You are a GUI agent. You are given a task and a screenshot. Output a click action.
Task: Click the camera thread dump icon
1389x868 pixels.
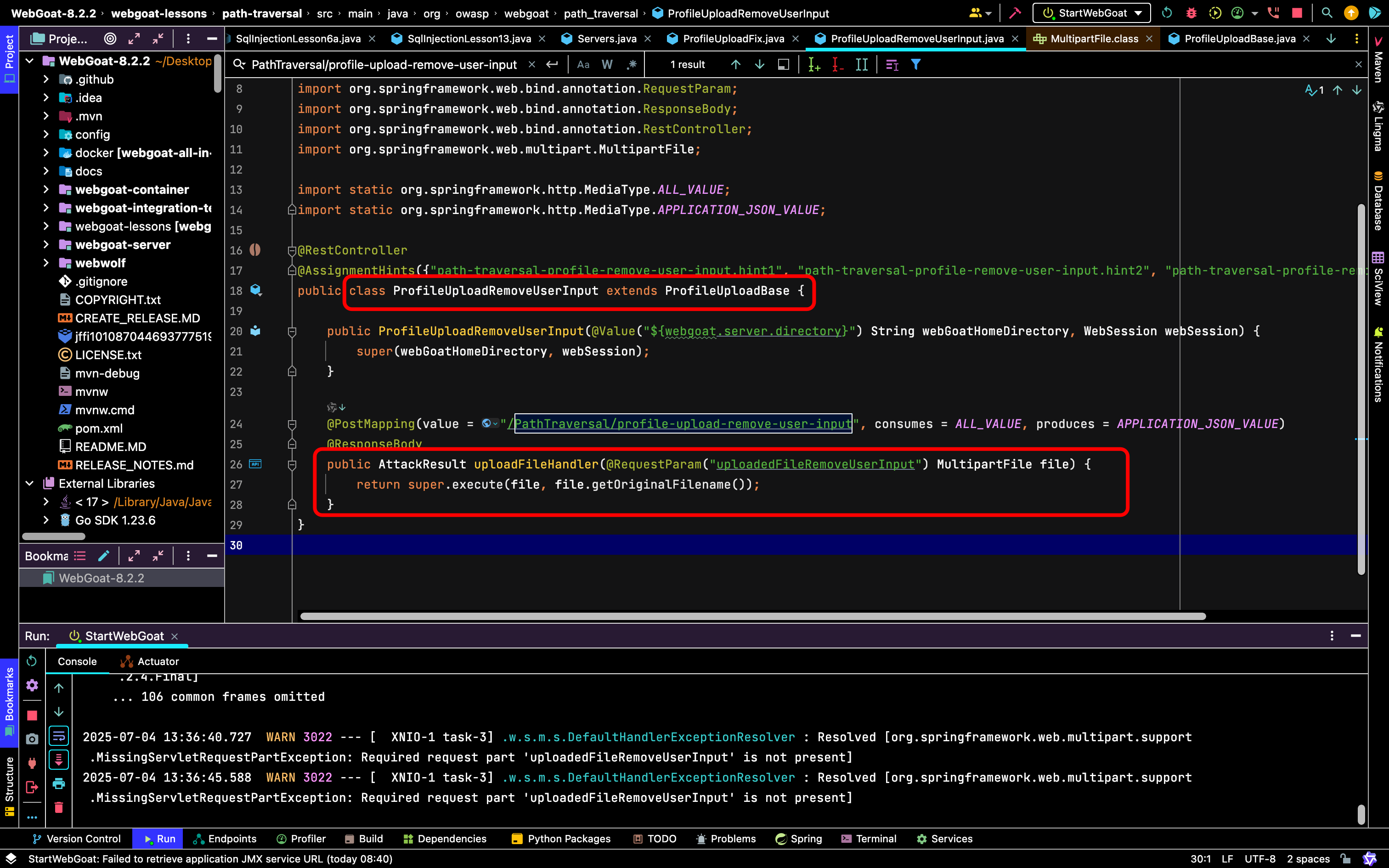tap(32, 739)
